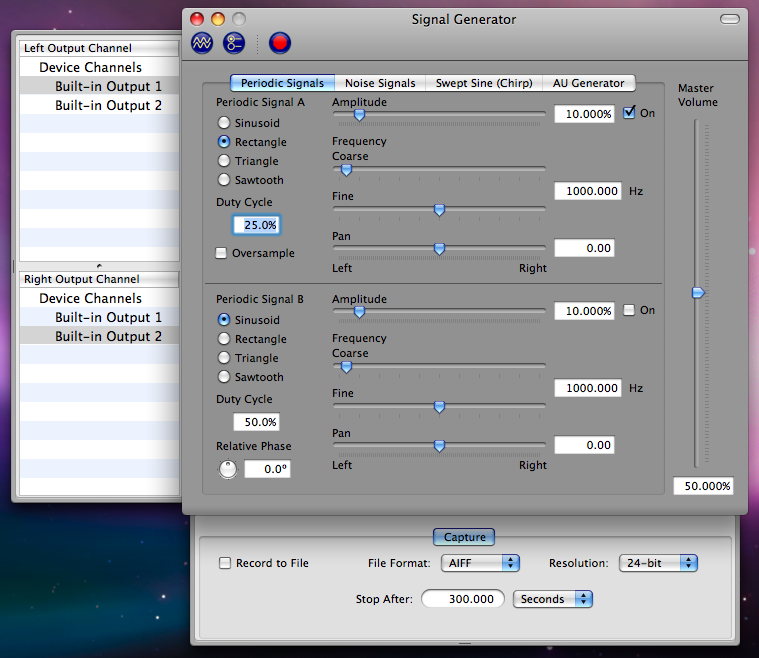Viewport: 759px width, 658px height.
Task: Enable Periodic Signal B On checkbox
Action: click(x=629, y=310)
